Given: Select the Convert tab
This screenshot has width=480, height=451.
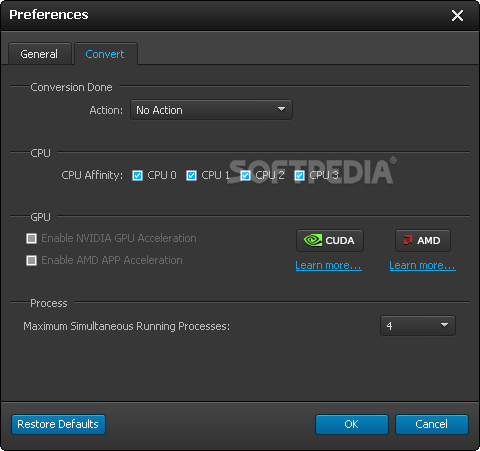Looking at the screenshot, I should pos(105,54).
